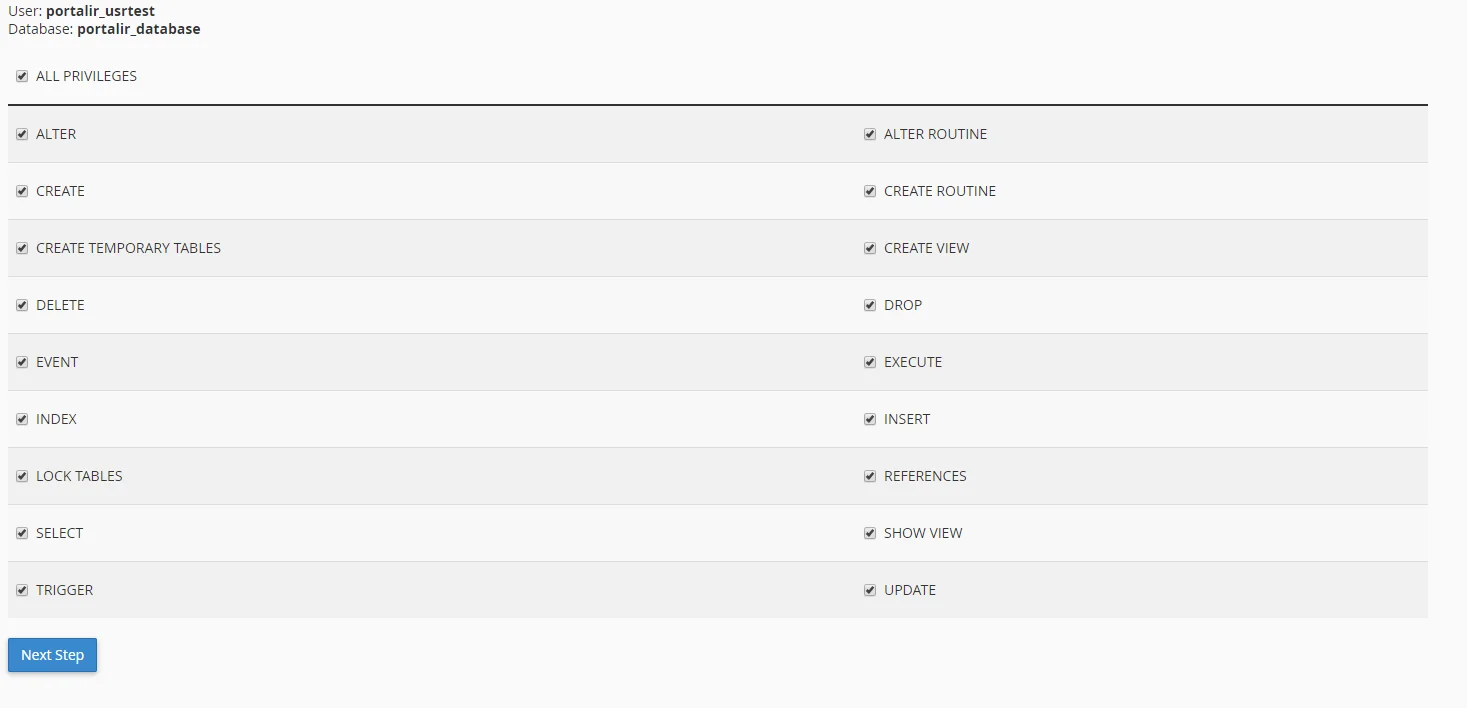The width and height of the screenshot is (1467, 708).
Task: Toggle the EVENT privilege checkbox
Action: (22, 362)
